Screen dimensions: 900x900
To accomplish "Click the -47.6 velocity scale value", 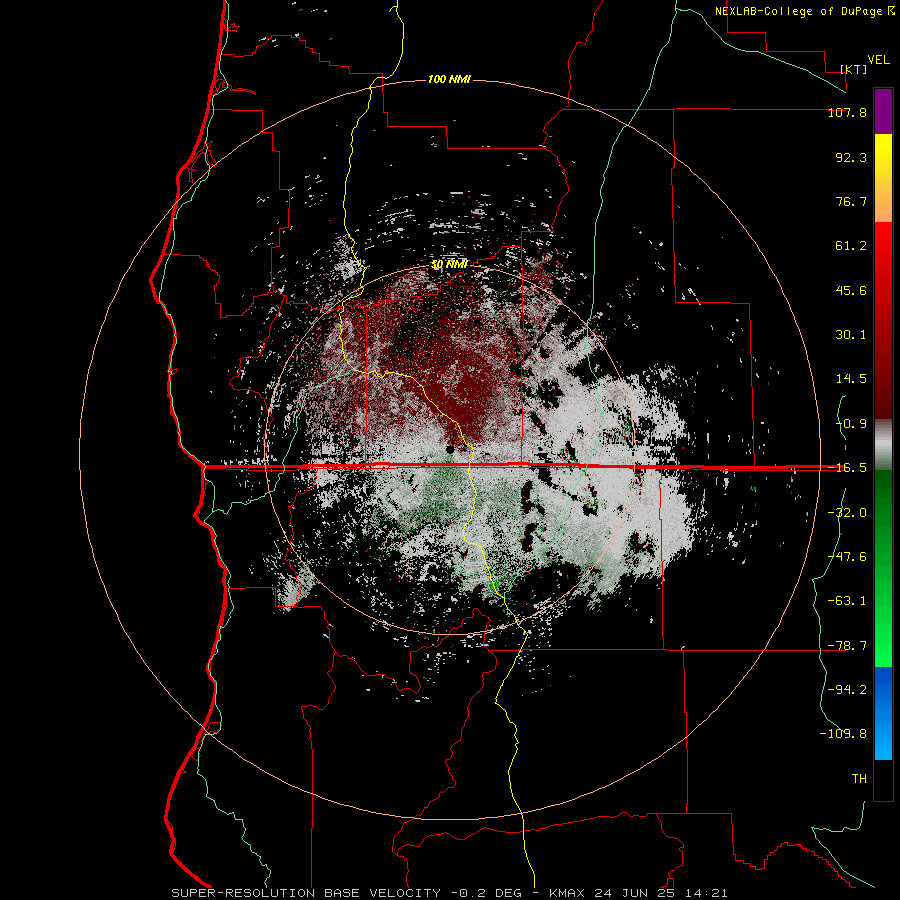I will 847,557.
